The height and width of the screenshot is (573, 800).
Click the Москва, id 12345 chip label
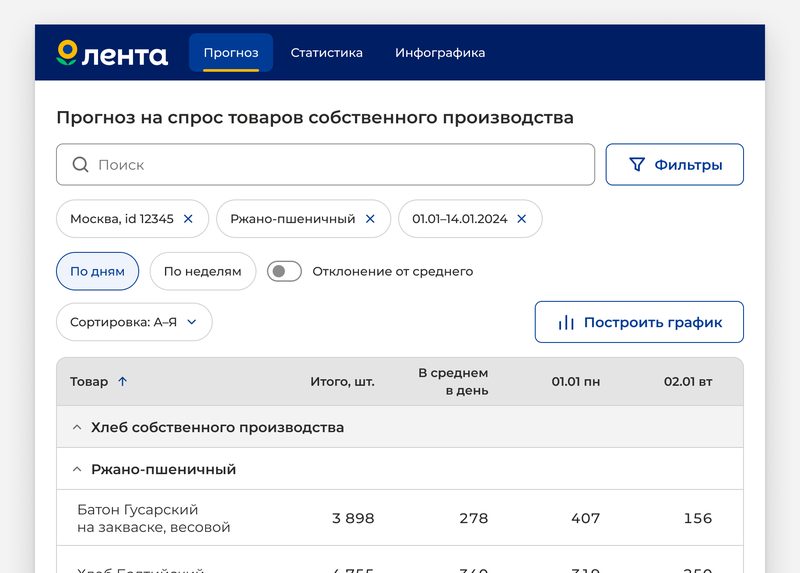point(122,219)
